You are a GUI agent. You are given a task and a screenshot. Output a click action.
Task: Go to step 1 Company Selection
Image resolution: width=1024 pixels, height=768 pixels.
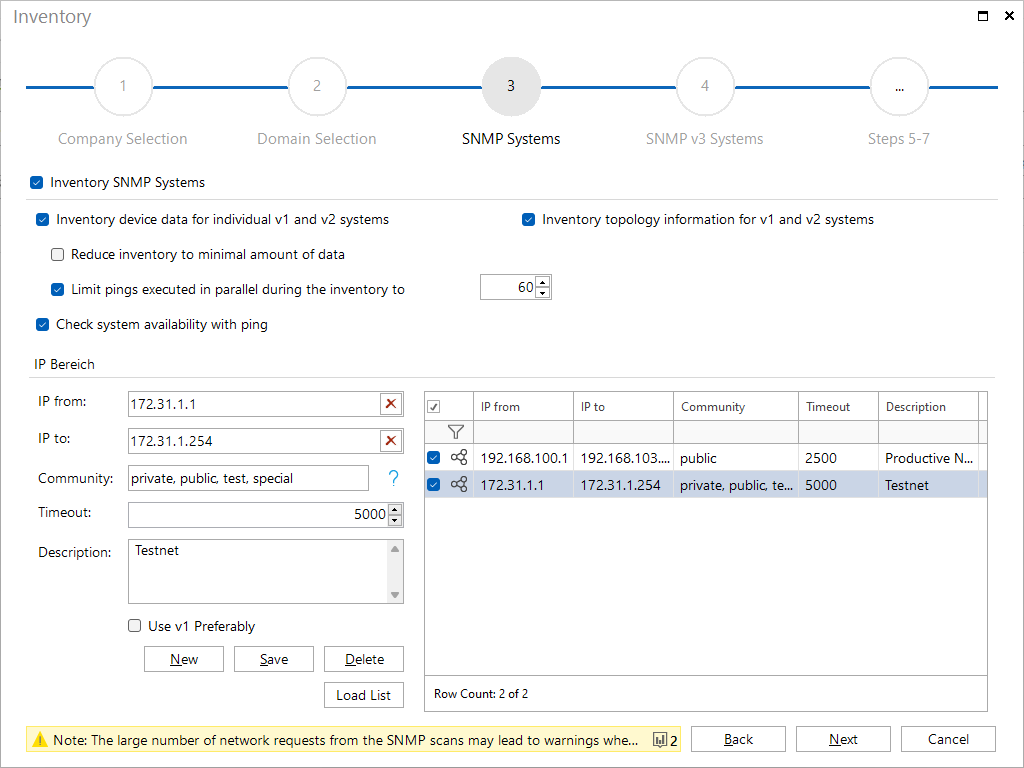coord(123,86)
